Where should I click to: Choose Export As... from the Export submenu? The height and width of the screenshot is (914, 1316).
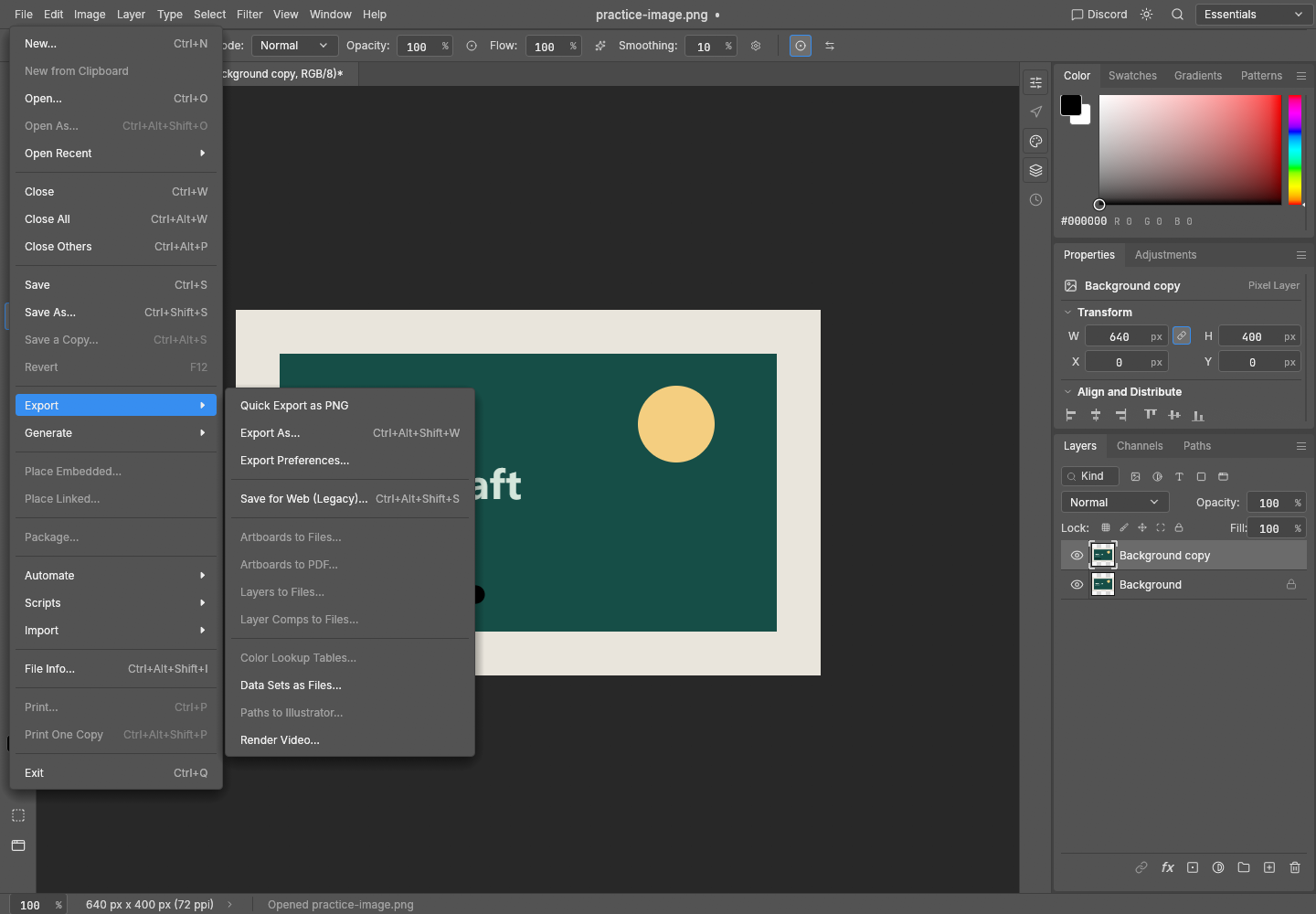[x=350, y=433]
